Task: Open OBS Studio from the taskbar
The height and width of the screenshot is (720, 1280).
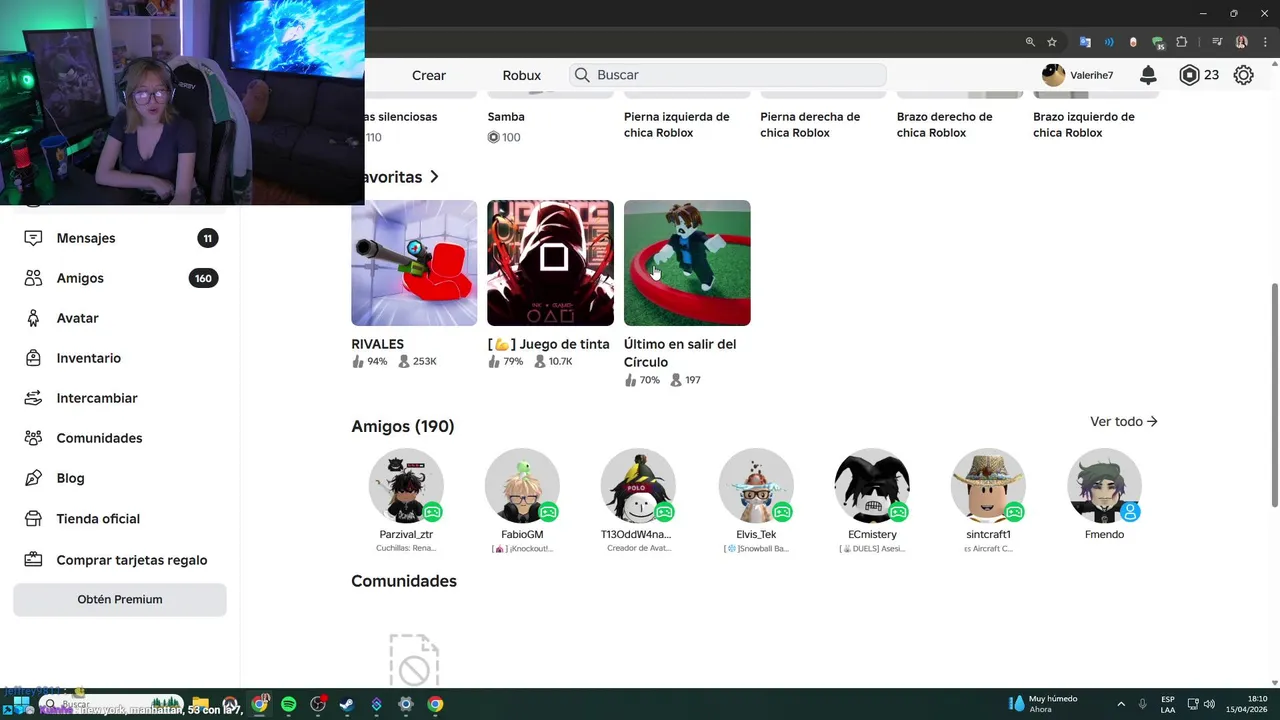Action: (x=318, y=704)
